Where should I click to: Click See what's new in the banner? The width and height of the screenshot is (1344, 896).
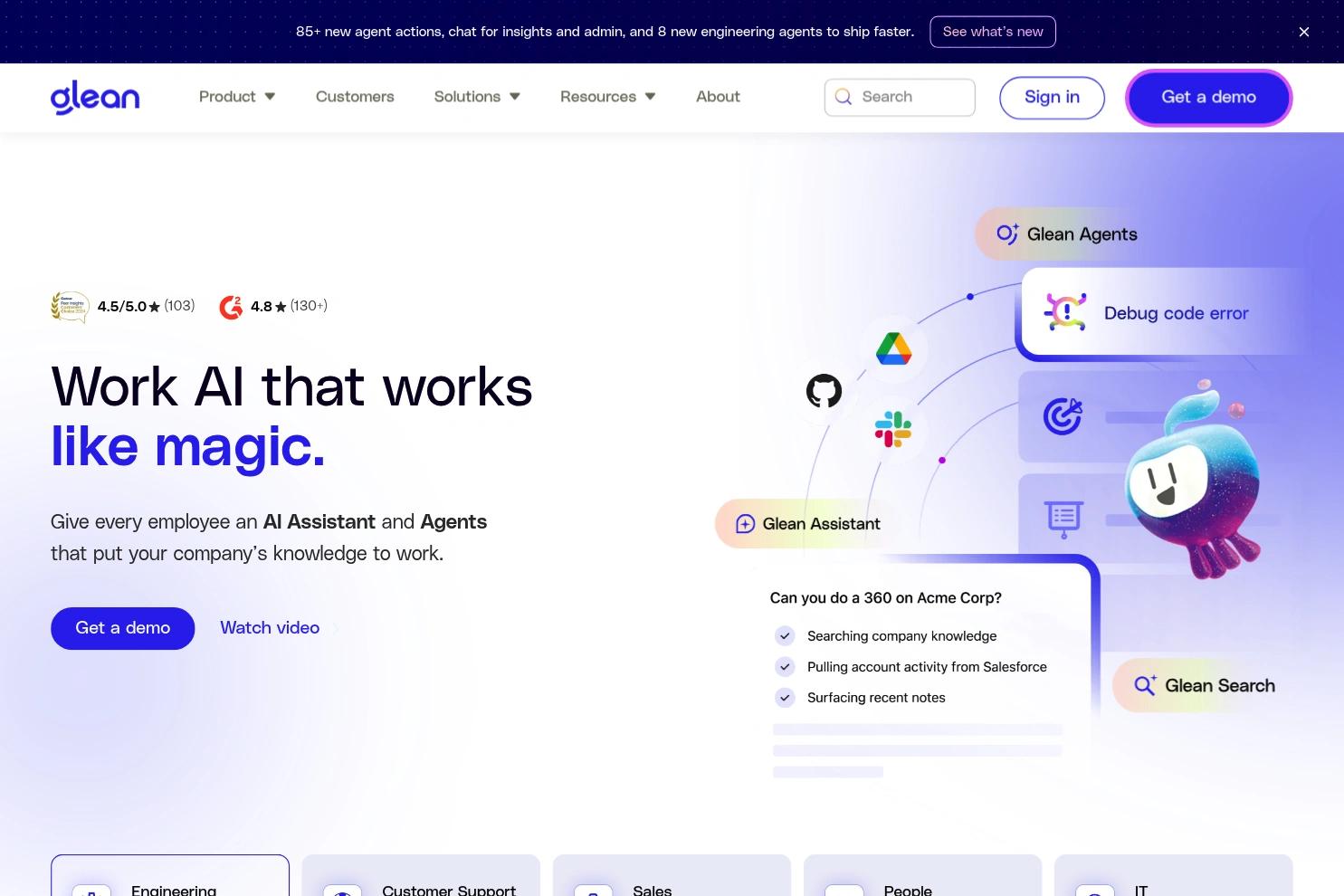(x=993, y=32)
